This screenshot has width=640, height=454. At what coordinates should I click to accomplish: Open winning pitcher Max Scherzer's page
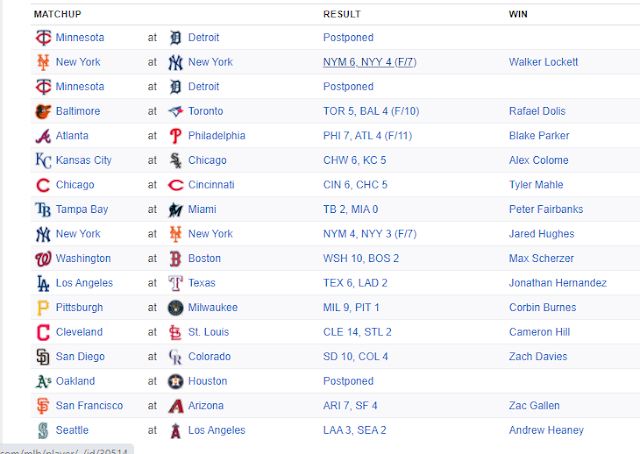(541, 258)
